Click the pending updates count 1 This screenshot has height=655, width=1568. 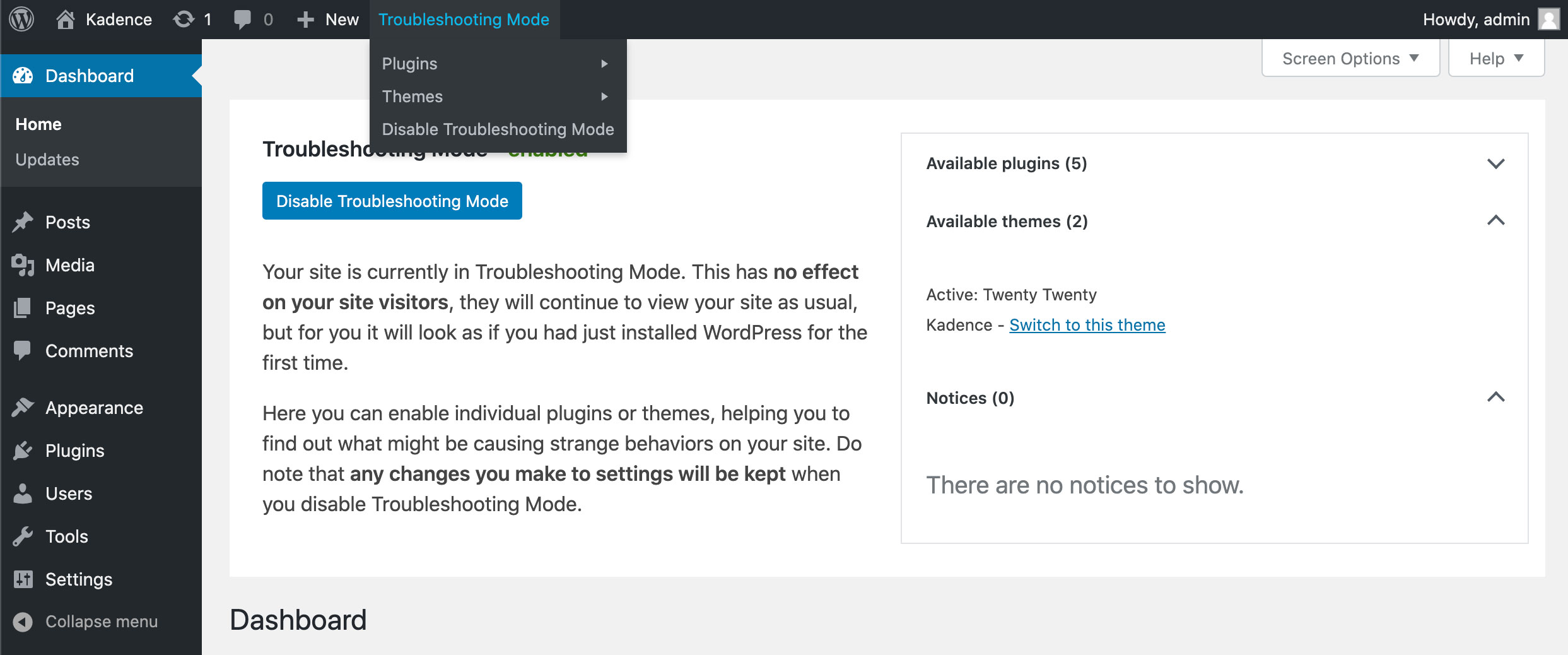(208, 20)
